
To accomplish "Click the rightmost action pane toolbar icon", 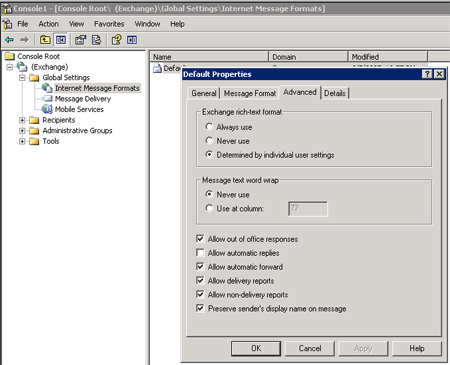I will [x=132, y=40].
